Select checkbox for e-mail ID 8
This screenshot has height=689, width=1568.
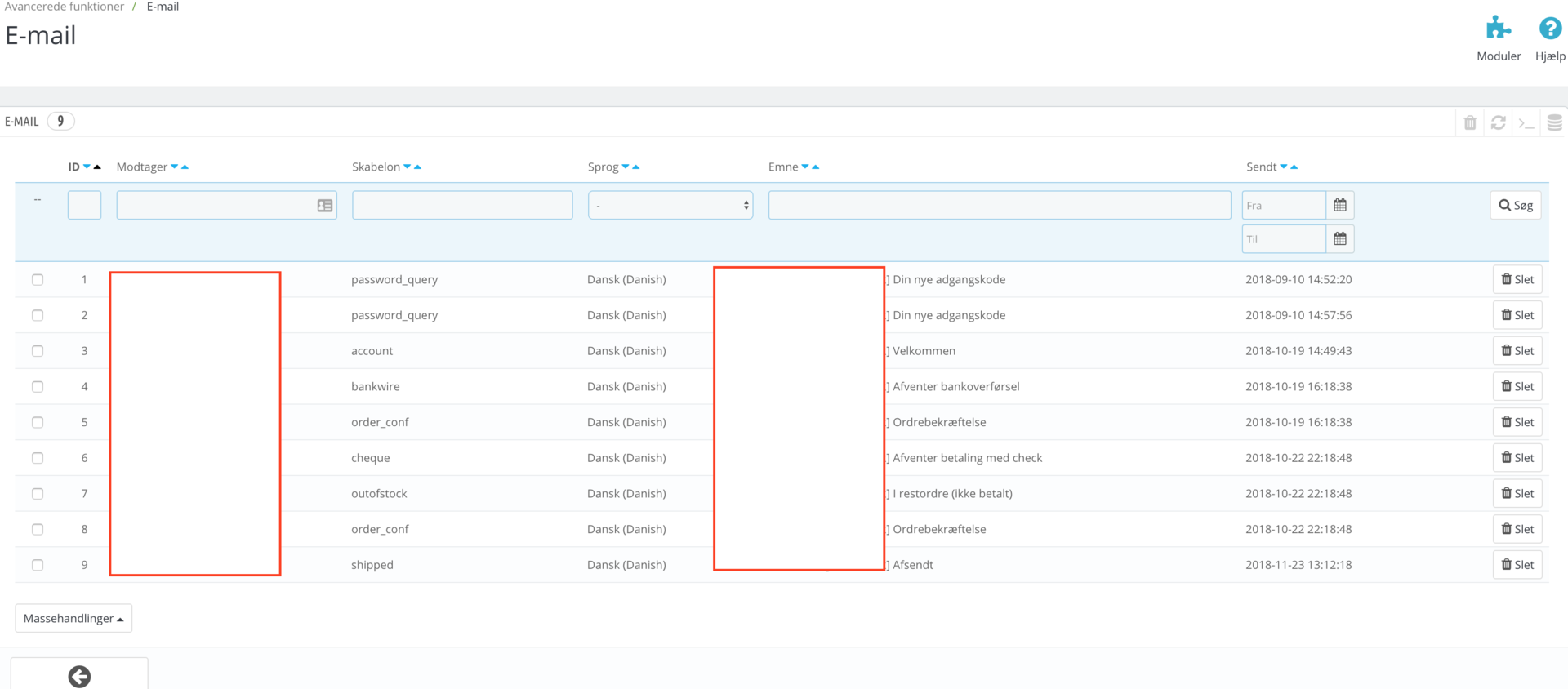[38, 529]
